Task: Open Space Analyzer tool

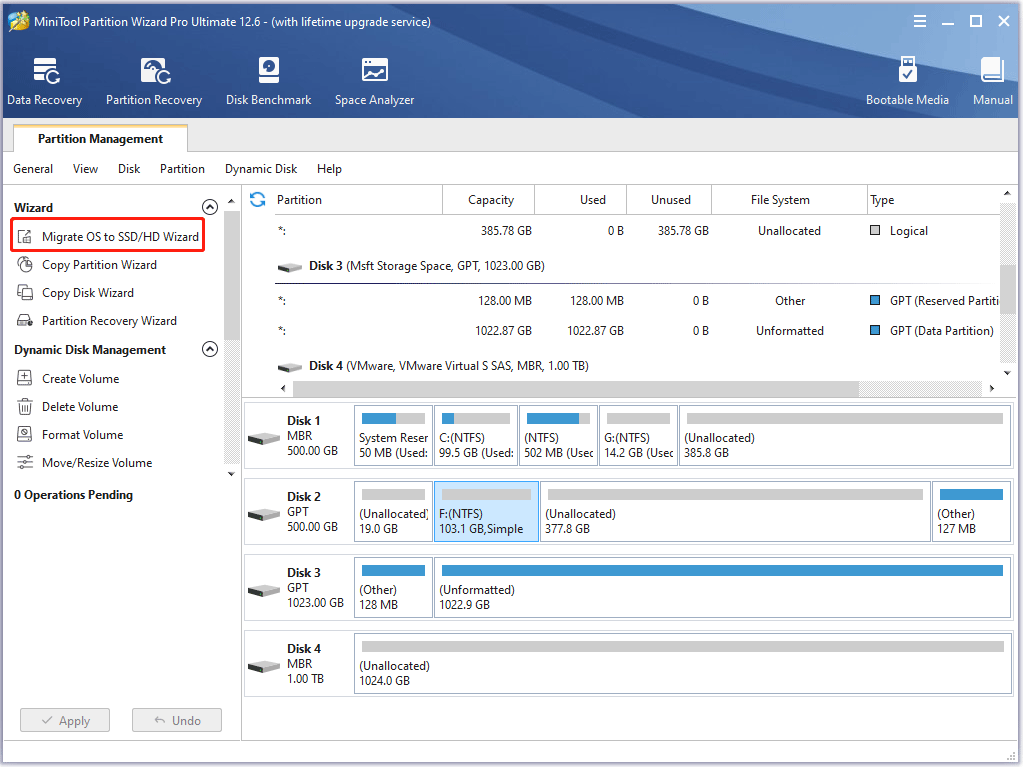Action: click(374, 81)
